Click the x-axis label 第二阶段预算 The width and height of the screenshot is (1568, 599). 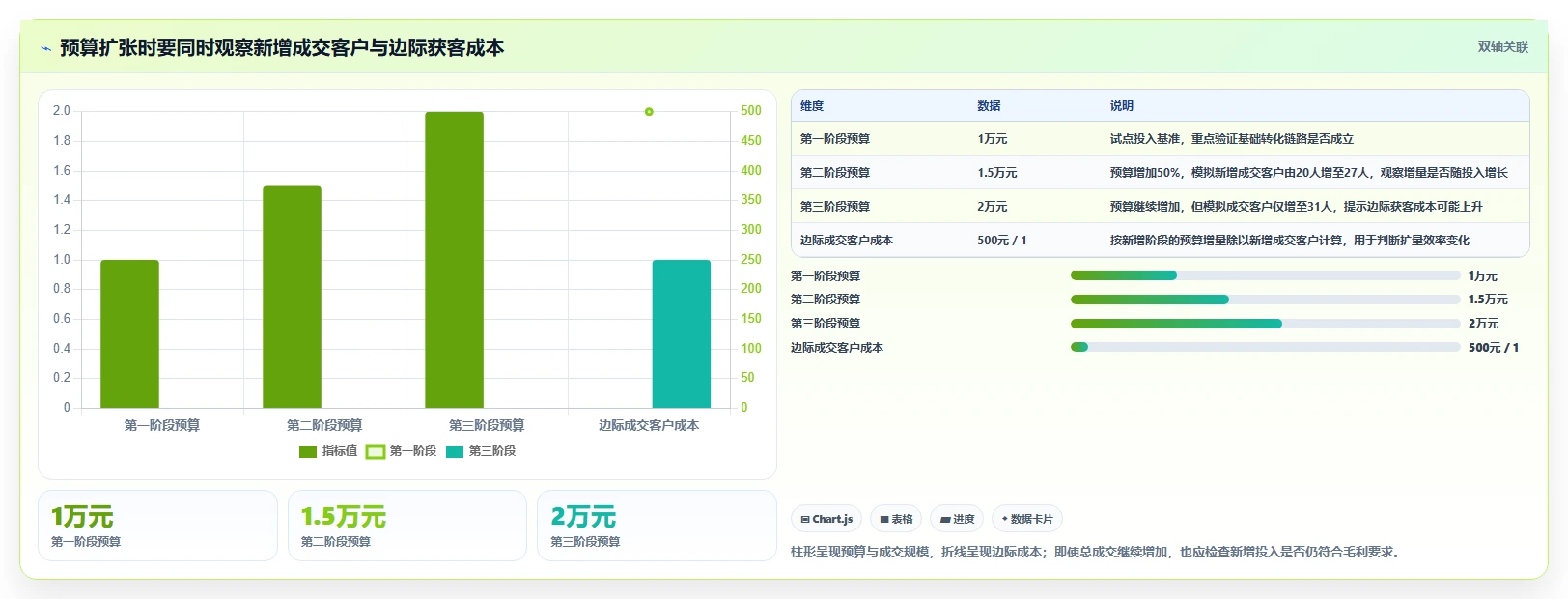[324, 425]
